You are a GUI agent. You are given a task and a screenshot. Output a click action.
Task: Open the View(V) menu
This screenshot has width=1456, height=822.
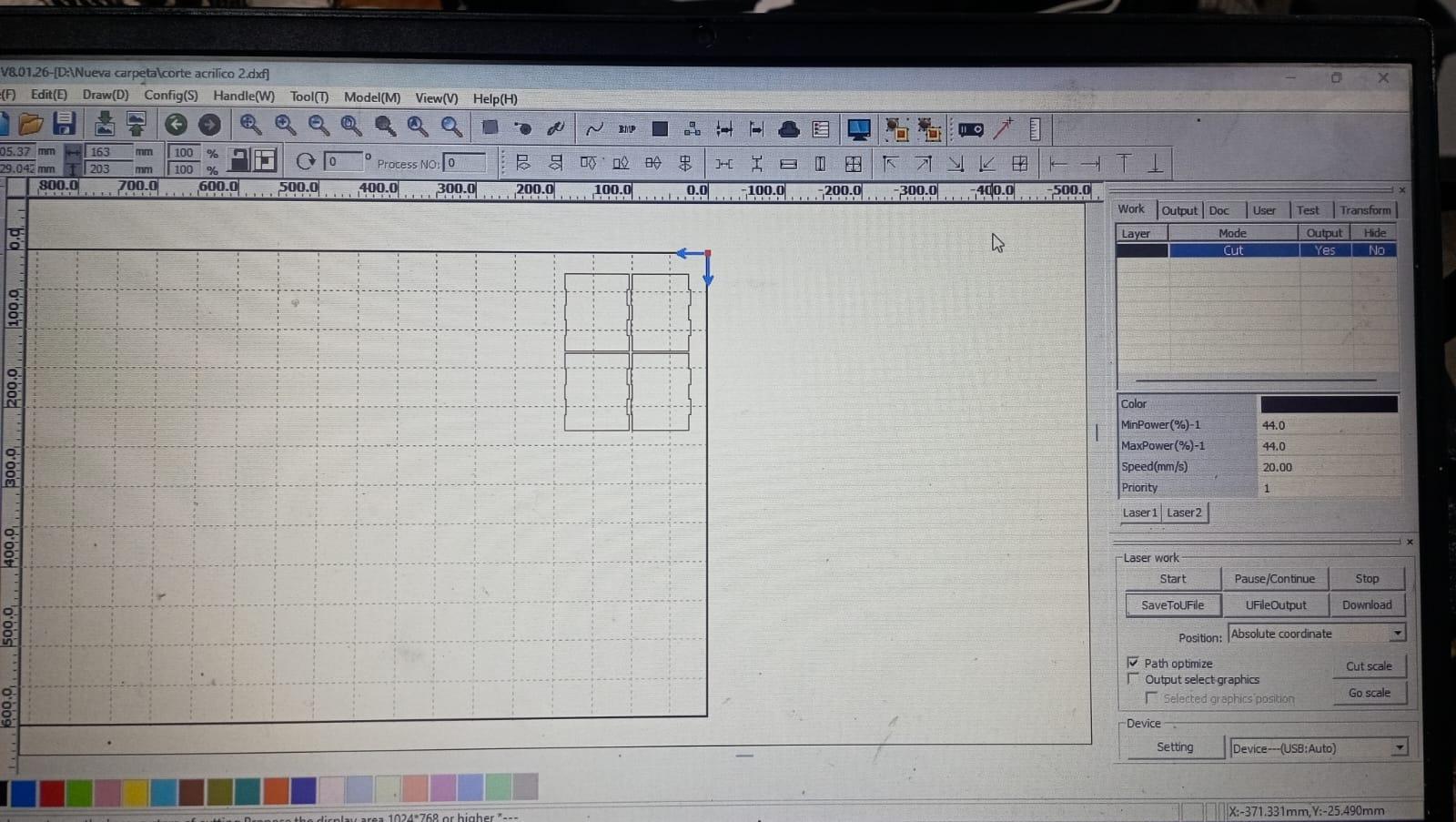coord(437,98)
